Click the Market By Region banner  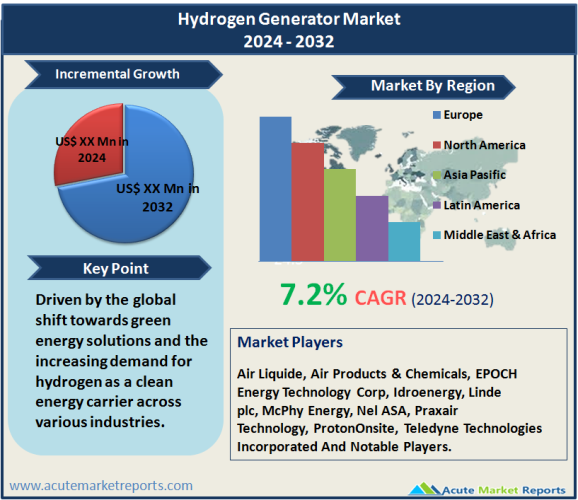423,86
